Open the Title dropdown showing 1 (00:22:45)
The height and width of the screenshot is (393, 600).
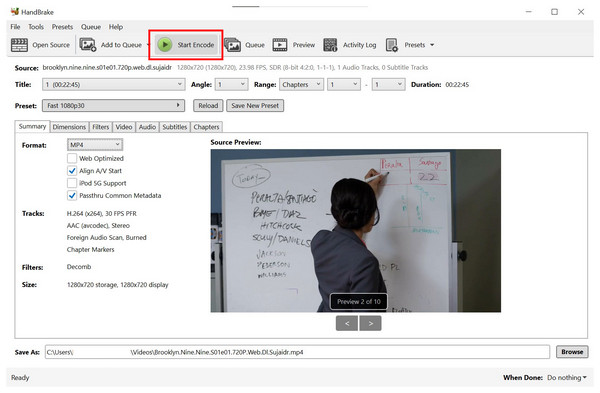click(114, 84)
